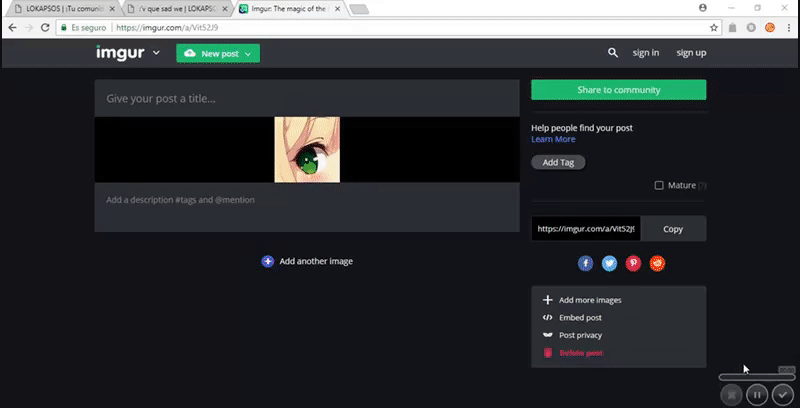Screen dimensions: 800x408
Task: Open the dropdown arrow beside imgur logo
Action: pyautogui.click(x=157, y=53)
